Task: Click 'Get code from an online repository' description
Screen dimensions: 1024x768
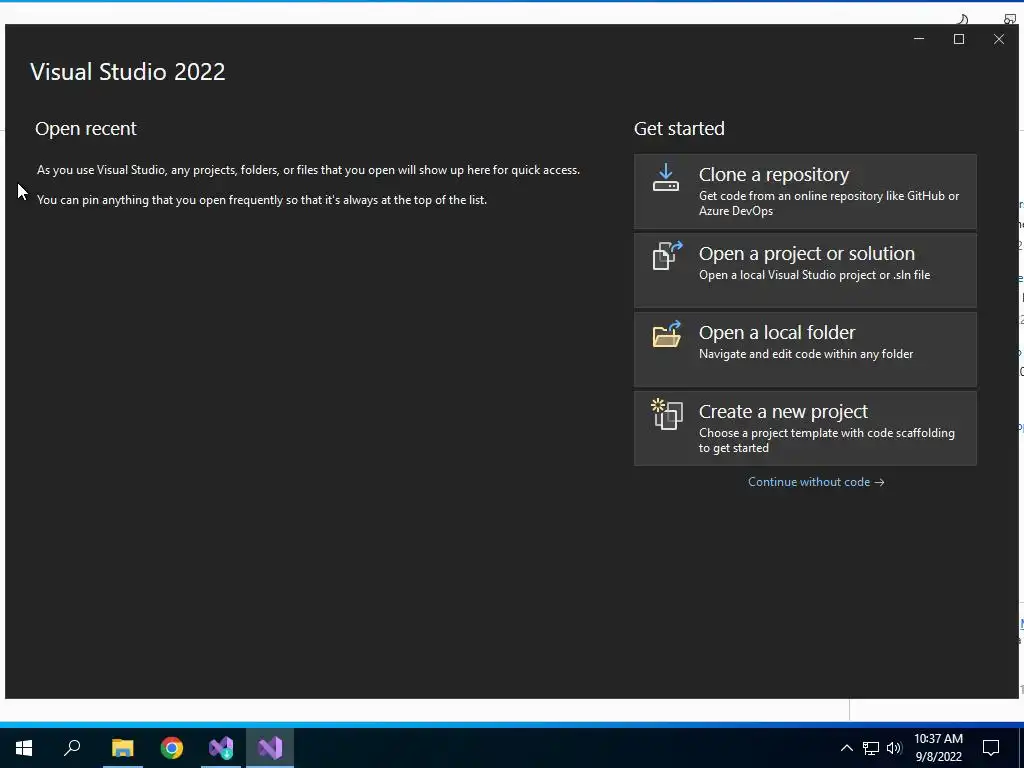Action: tap(829, 203)
